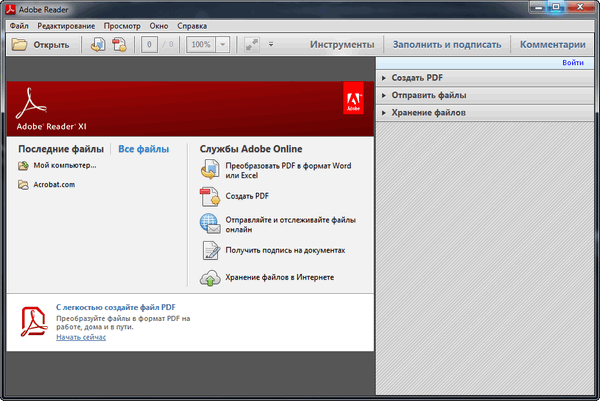
Task: Click the Open folder icon in toolbar
Action: coord(19,45)
